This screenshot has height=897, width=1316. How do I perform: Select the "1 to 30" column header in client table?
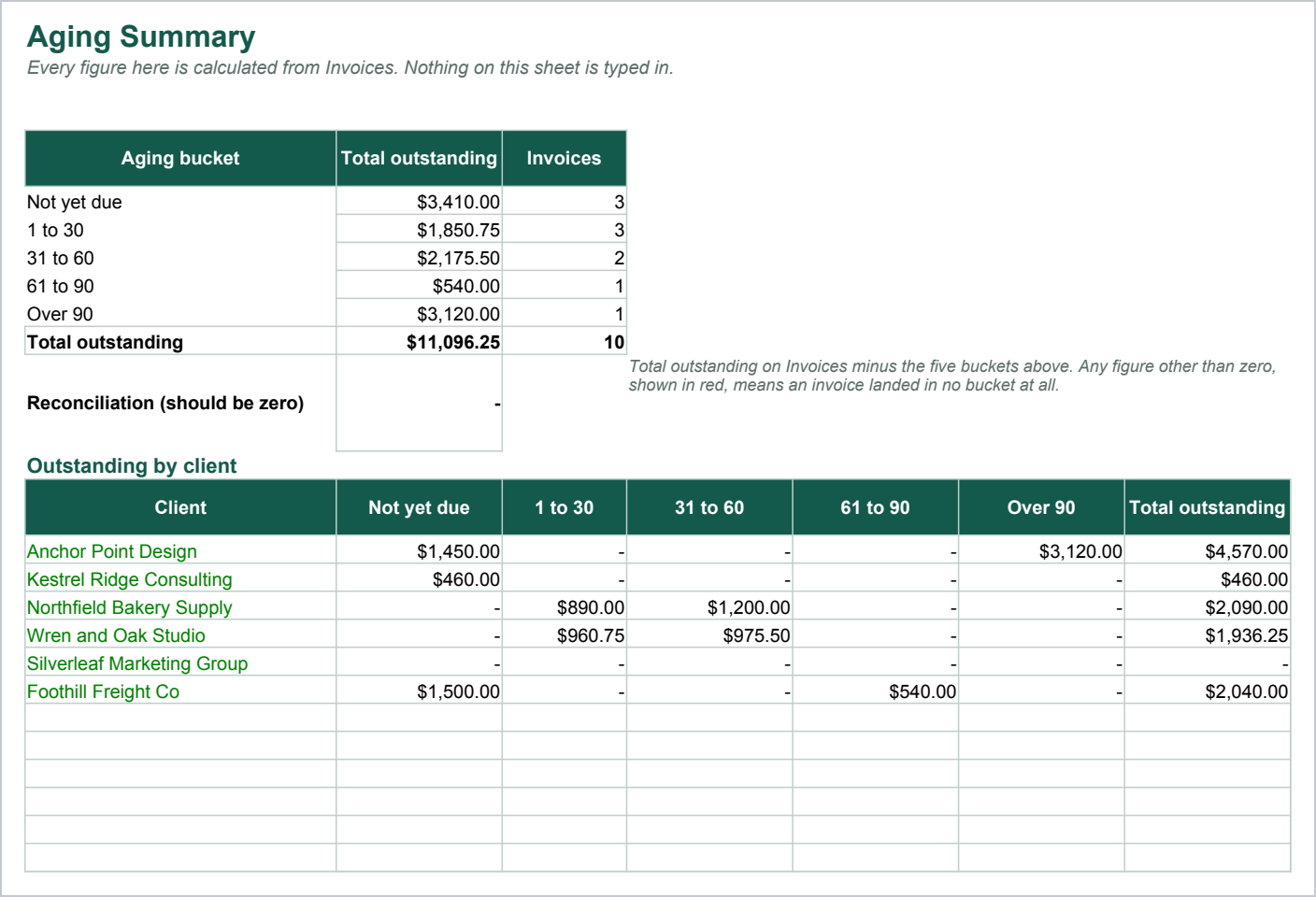tap(565, 507)
